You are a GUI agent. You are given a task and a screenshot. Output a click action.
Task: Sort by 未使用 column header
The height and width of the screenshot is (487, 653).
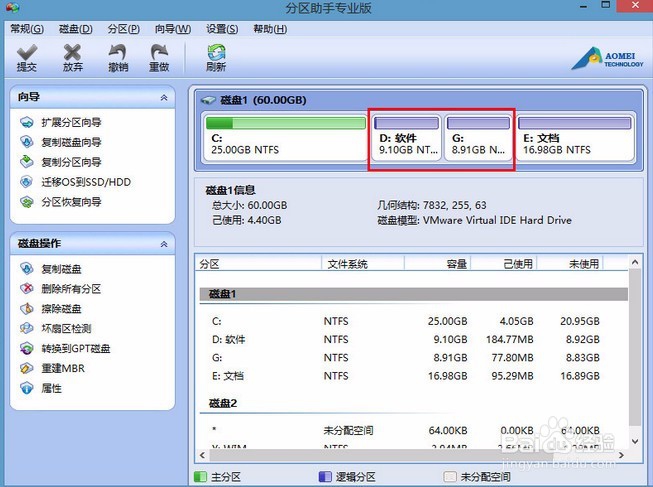(x=570, y=264)
